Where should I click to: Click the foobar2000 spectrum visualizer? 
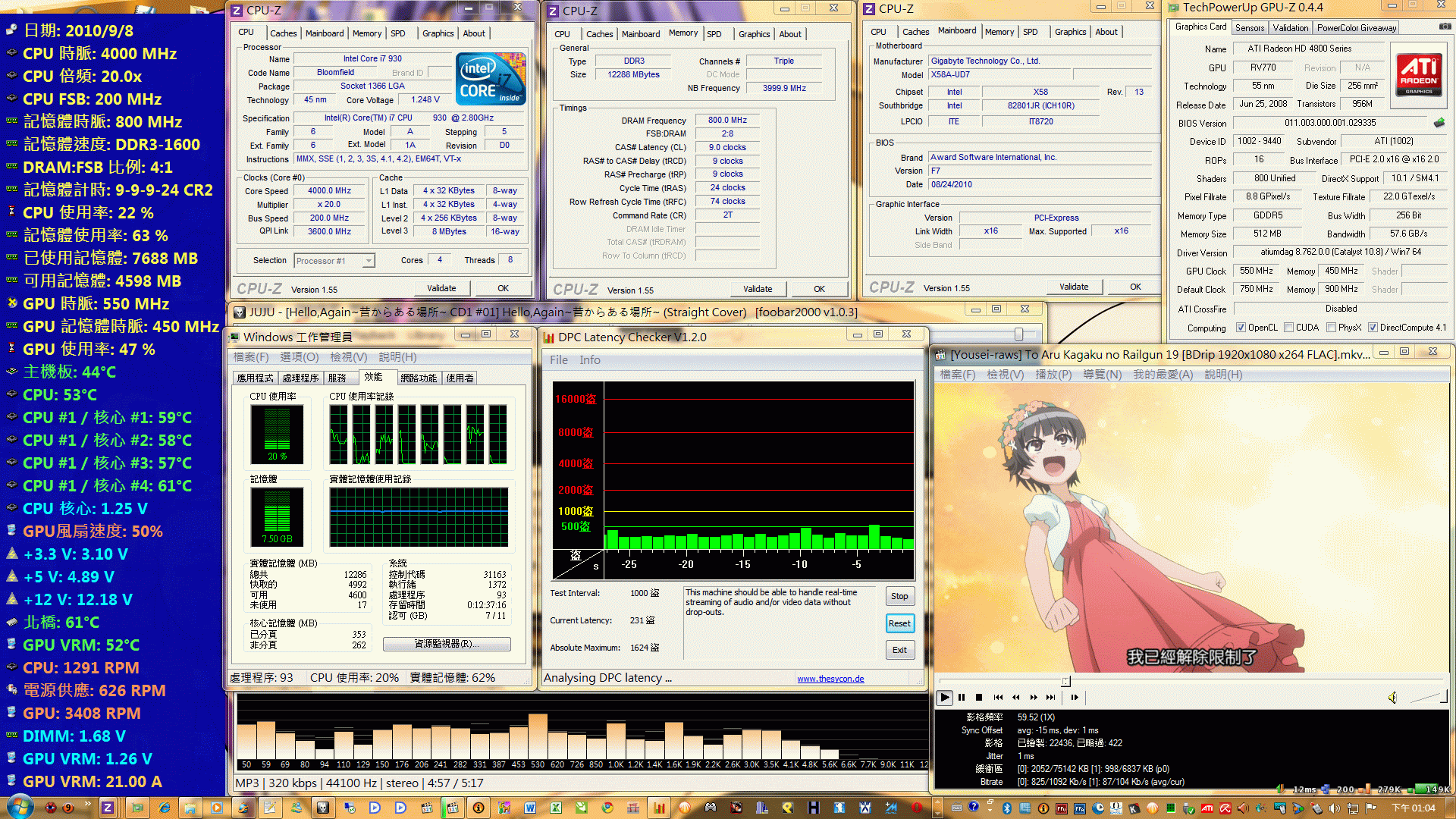point(582,732)
